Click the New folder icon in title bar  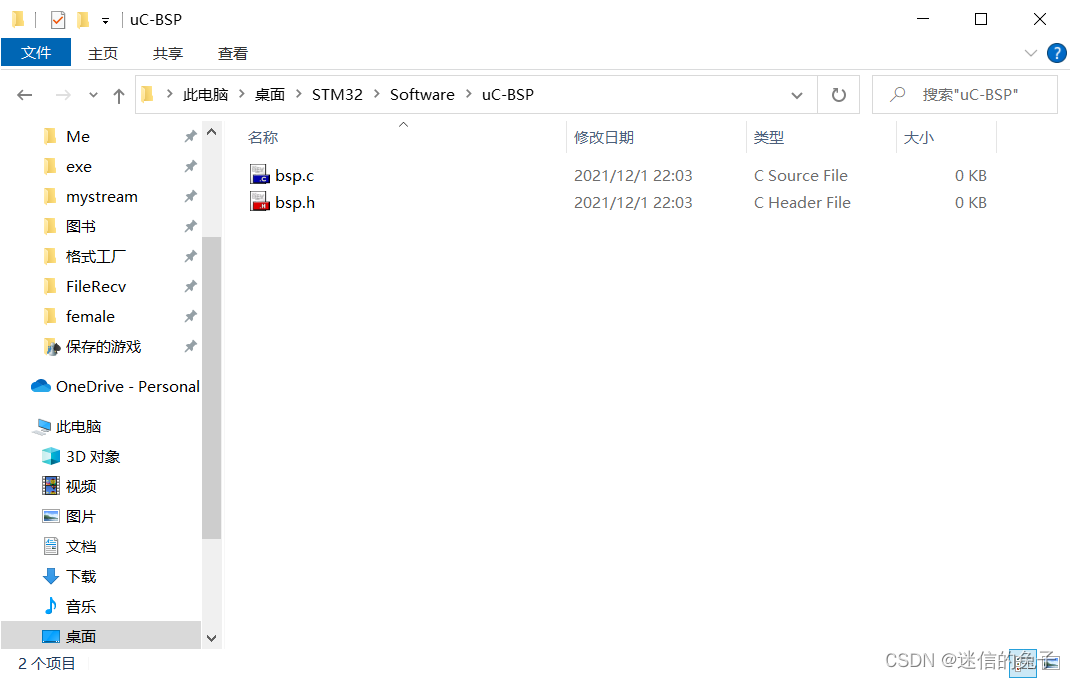(x=83, y=20)
